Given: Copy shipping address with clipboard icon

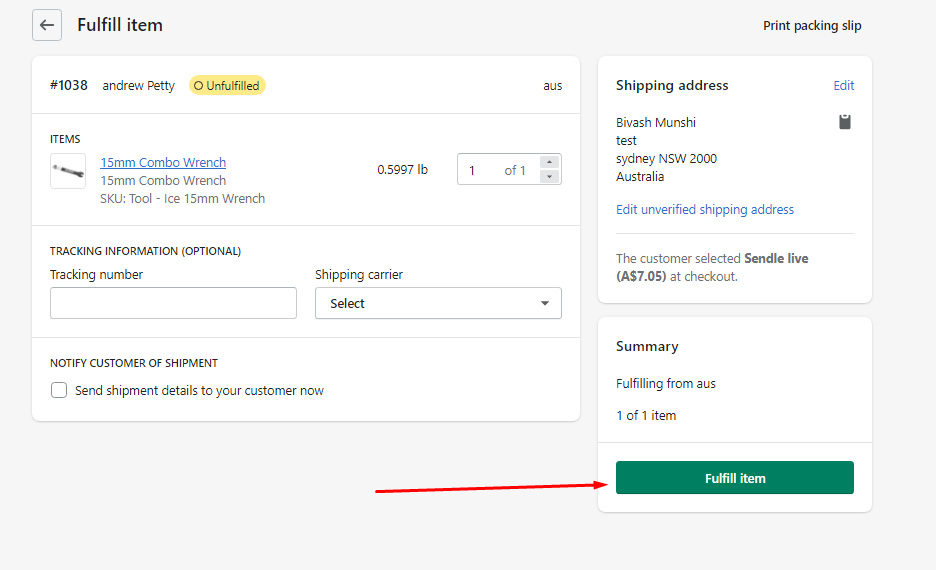Looking at the screenshot, I should [x=845, y=122].
